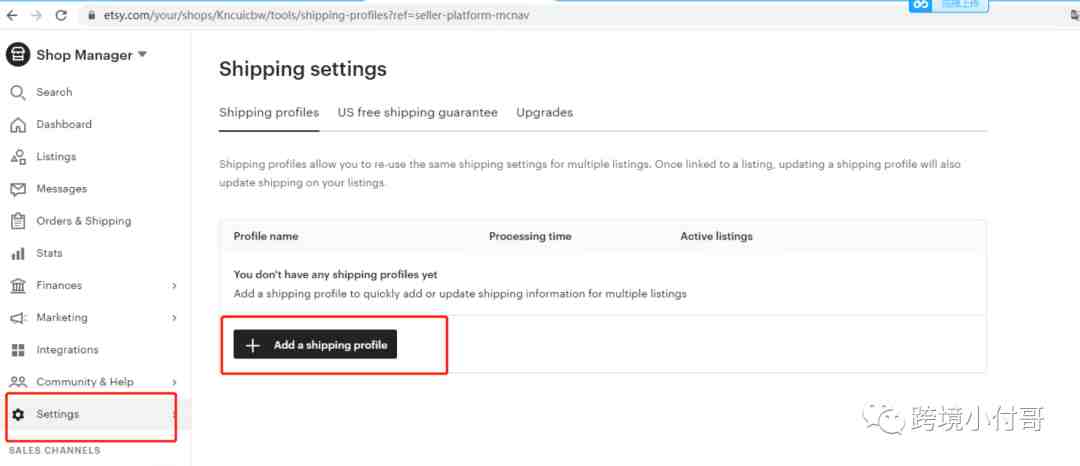
Task: Click the blue extension icon atop browser
Action: [x=920, y=4]
